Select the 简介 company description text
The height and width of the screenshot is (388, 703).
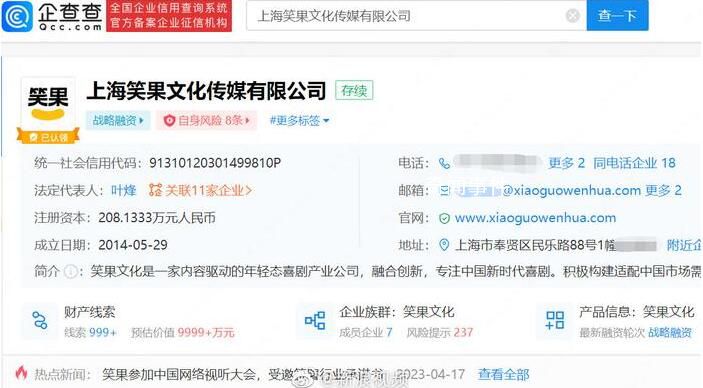[x=395, y=271]
